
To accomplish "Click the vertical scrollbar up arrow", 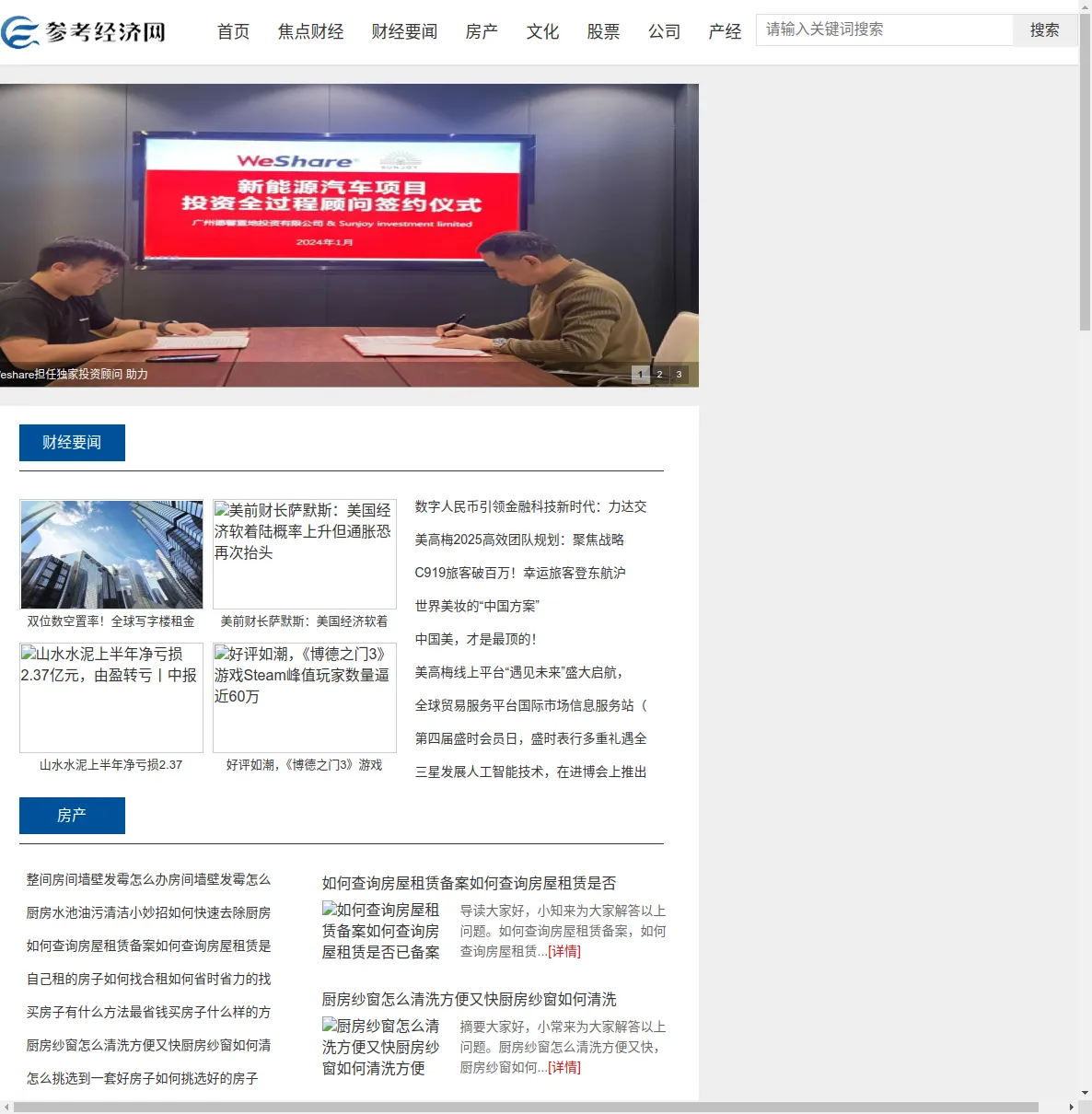I will [x=1085, y=6].
